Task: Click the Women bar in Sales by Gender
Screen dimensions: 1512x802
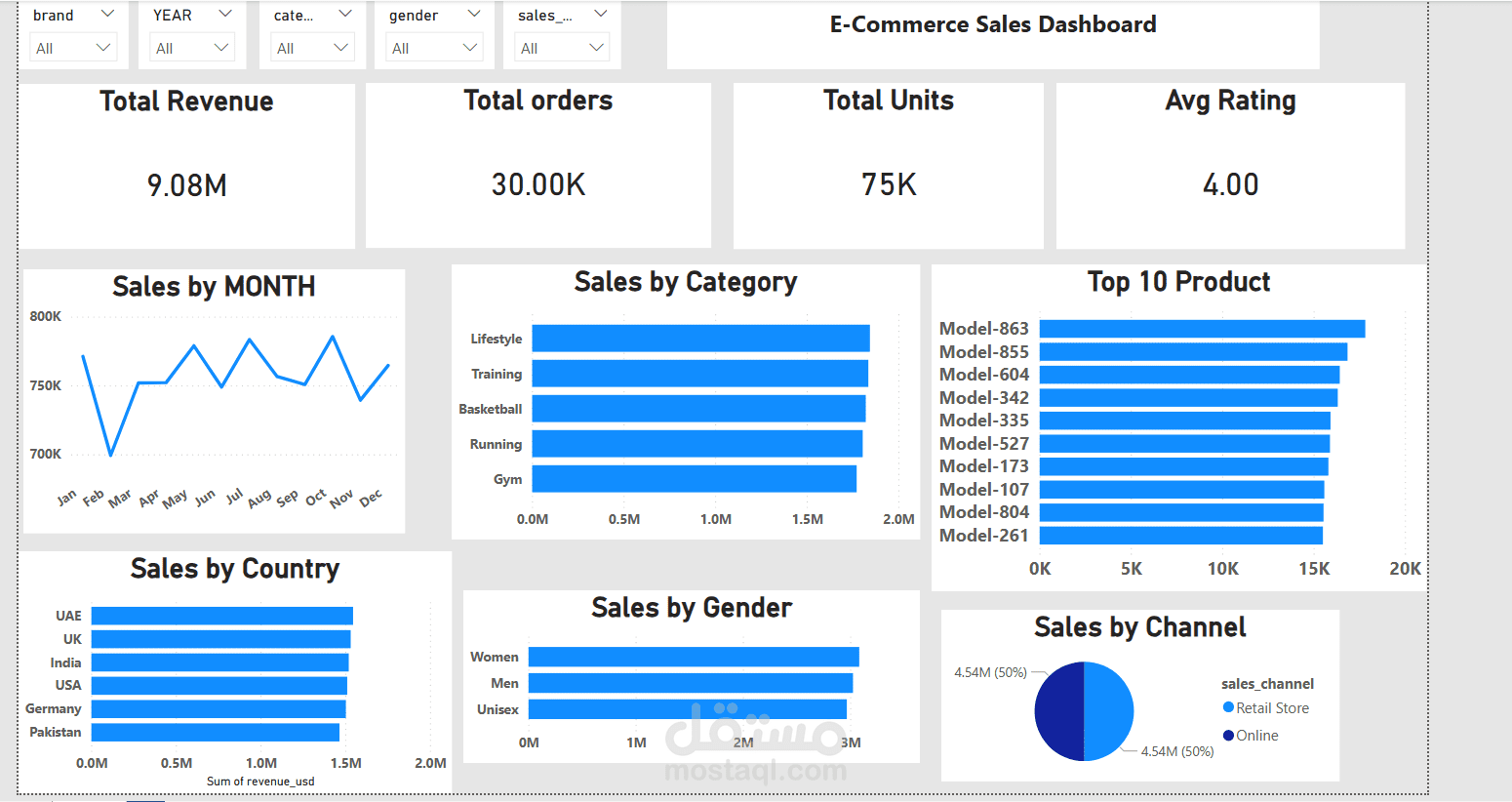Action: (693, 656)
